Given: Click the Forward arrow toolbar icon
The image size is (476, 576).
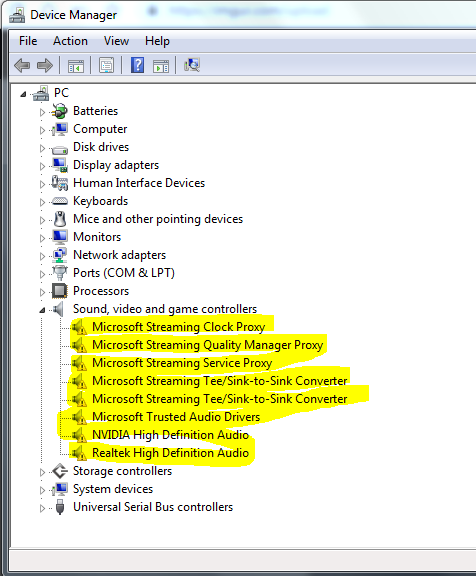Looking at the screenshot, I should pos(45,66).
